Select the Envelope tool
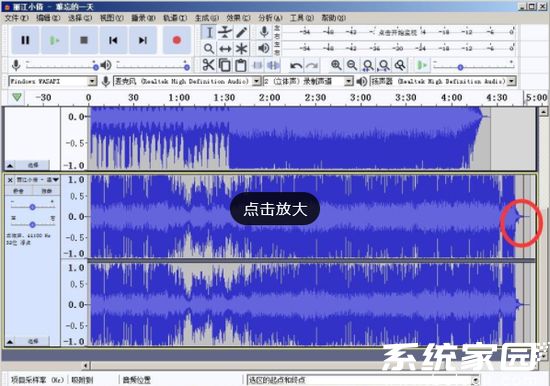The height and width of the screenshot is (386, 550). pos(225,32)
